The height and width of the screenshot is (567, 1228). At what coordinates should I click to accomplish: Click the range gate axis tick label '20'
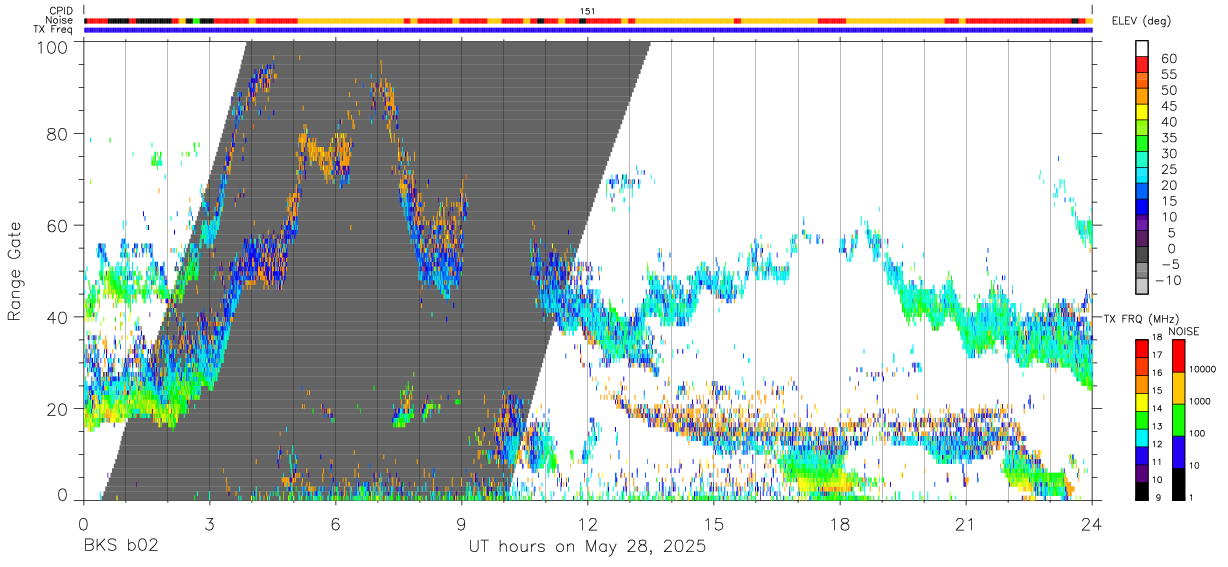coord(58,408)
